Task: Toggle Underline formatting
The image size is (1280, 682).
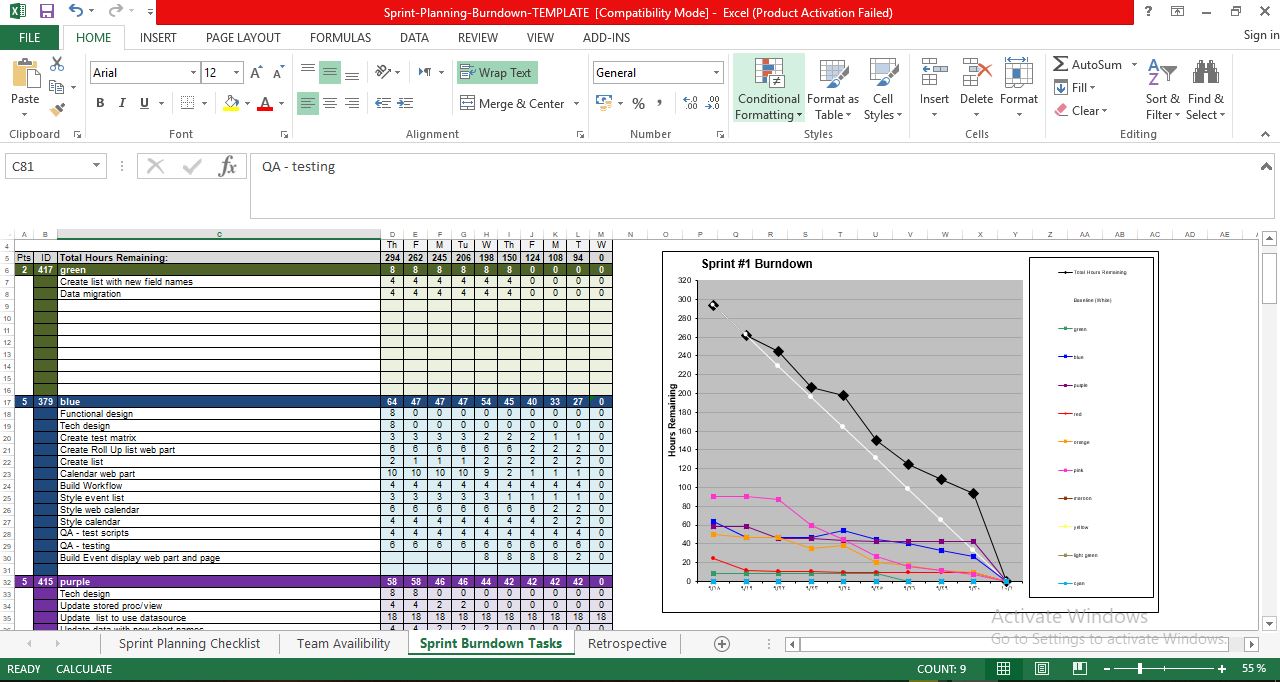Action: [x=144, y=103]
